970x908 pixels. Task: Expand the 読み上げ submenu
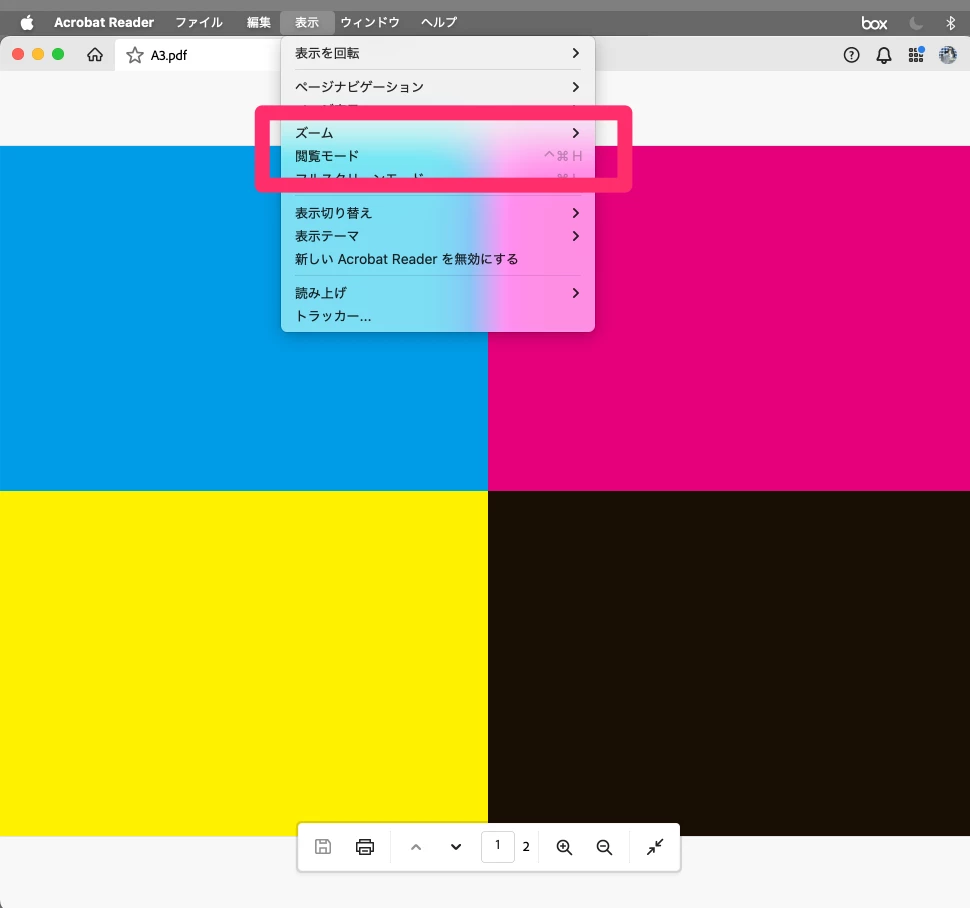coord(437,293)
